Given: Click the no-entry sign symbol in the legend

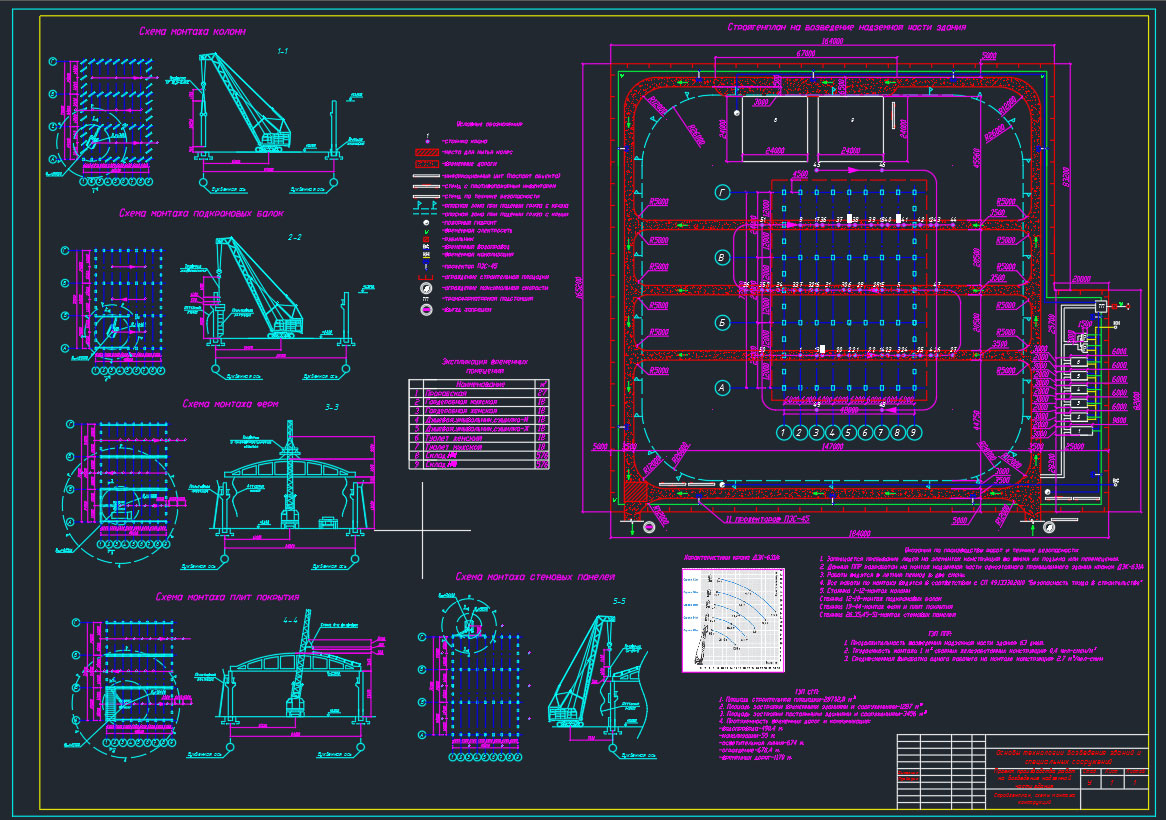Looking at the screenshot, I should tap(426, 309).
